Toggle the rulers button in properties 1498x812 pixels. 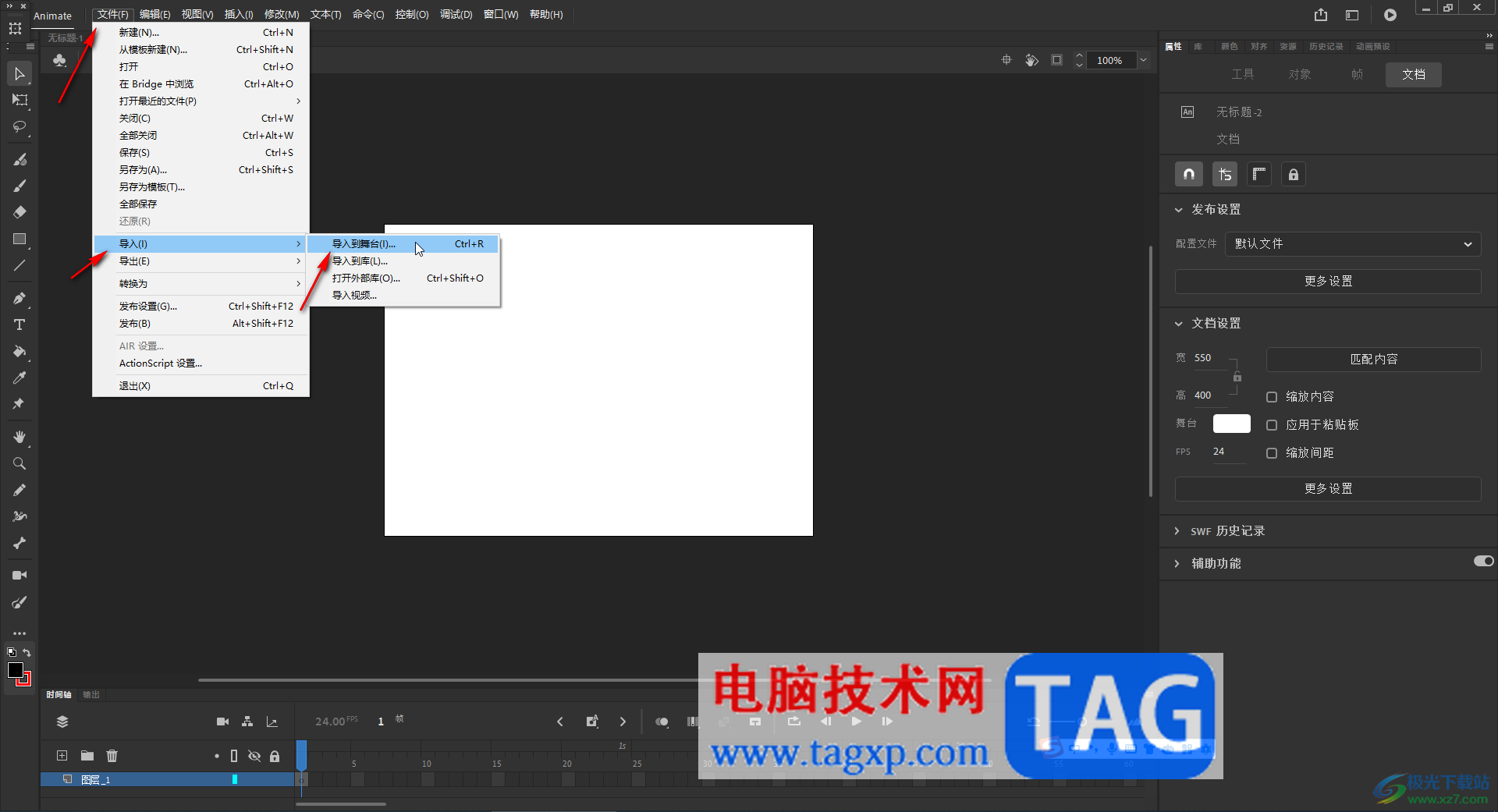coord(1258,174)
